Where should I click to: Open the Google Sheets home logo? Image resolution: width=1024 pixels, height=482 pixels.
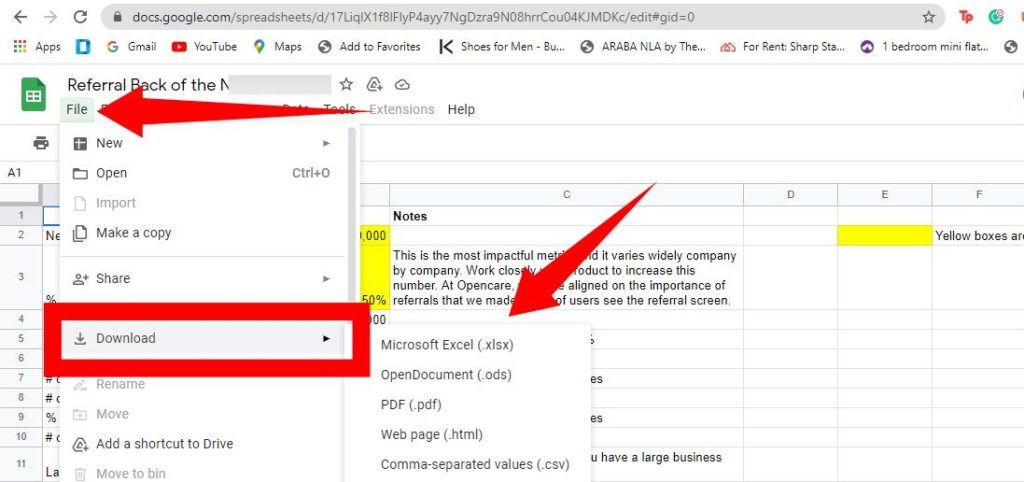click(33, 94)
